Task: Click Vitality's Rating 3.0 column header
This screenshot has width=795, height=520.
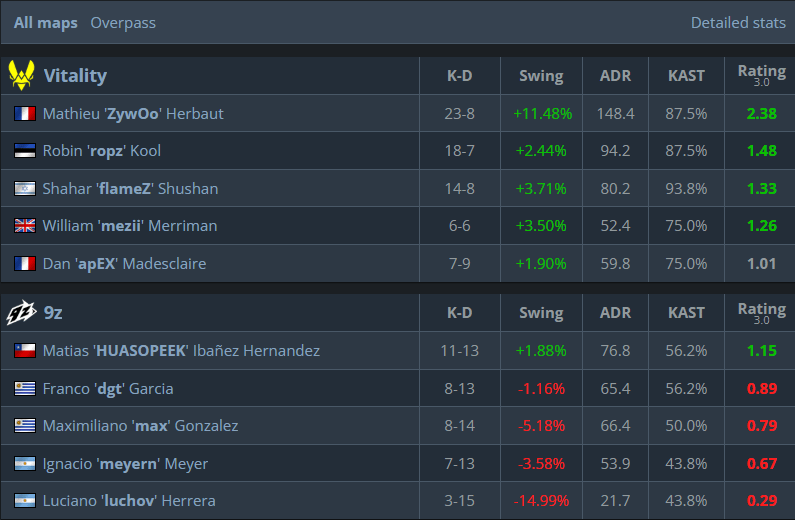Action: pyautogui.click(x=761, y=75)
